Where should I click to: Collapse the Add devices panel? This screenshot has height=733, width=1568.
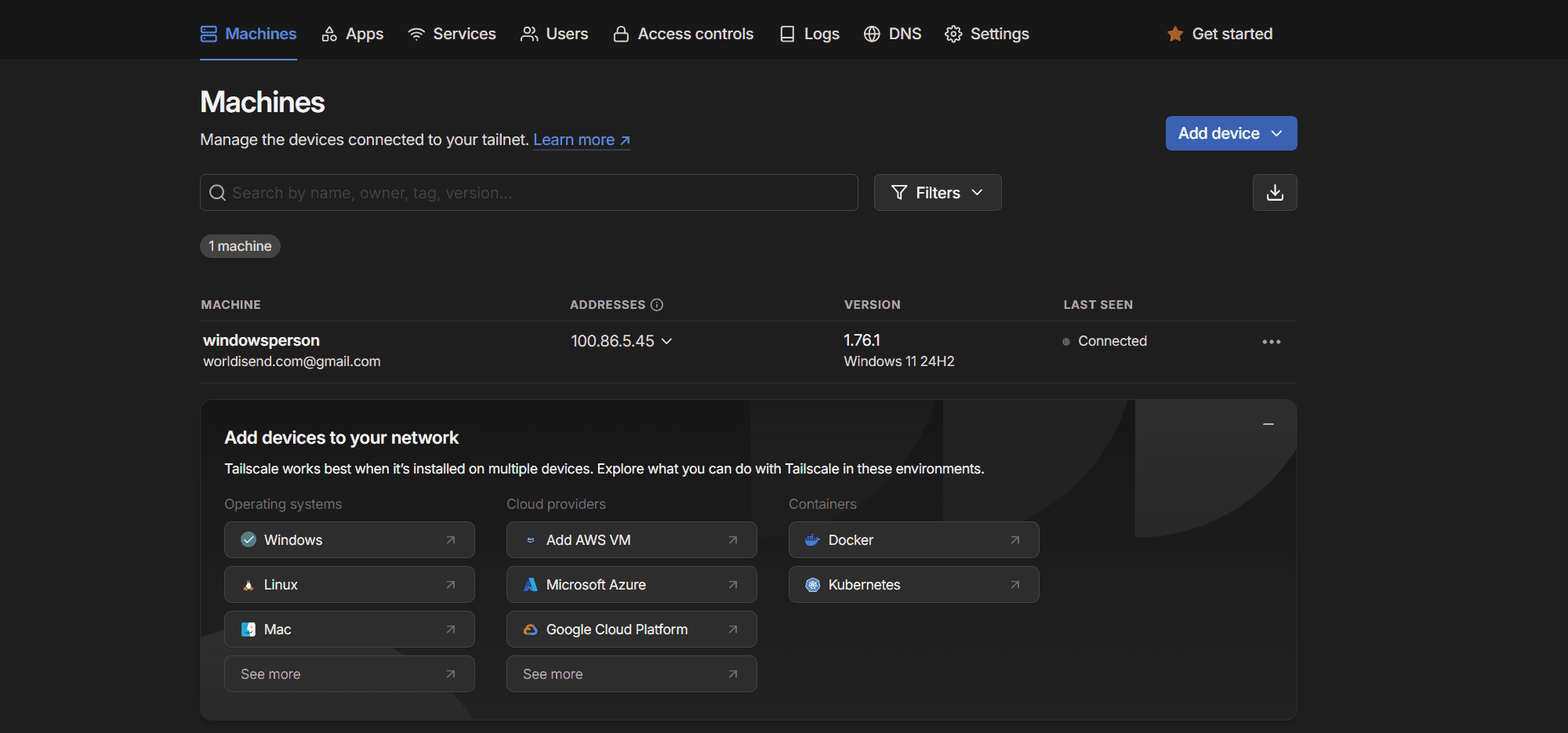[x=1269, y=424]
